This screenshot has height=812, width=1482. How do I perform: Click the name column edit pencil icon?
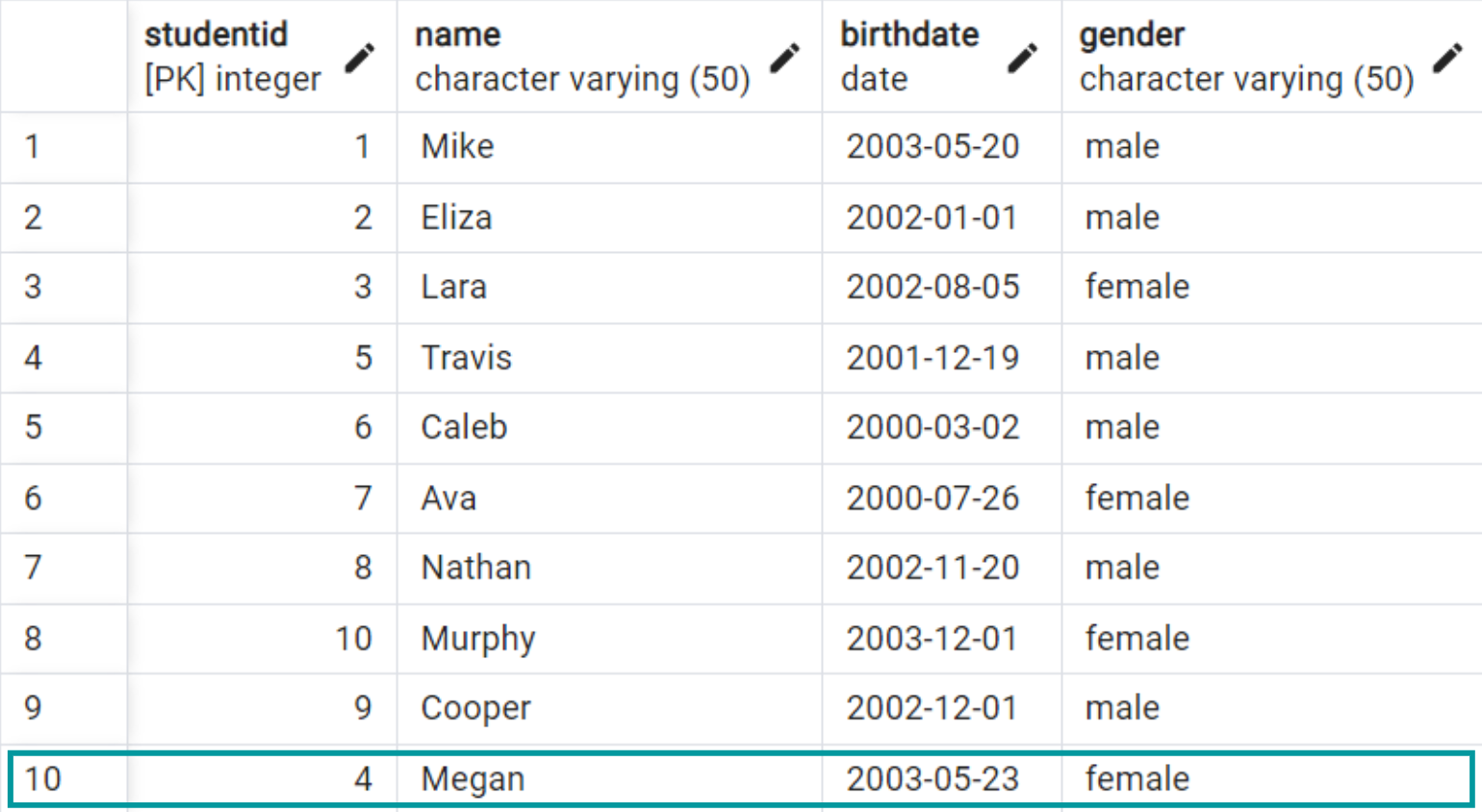784,58
